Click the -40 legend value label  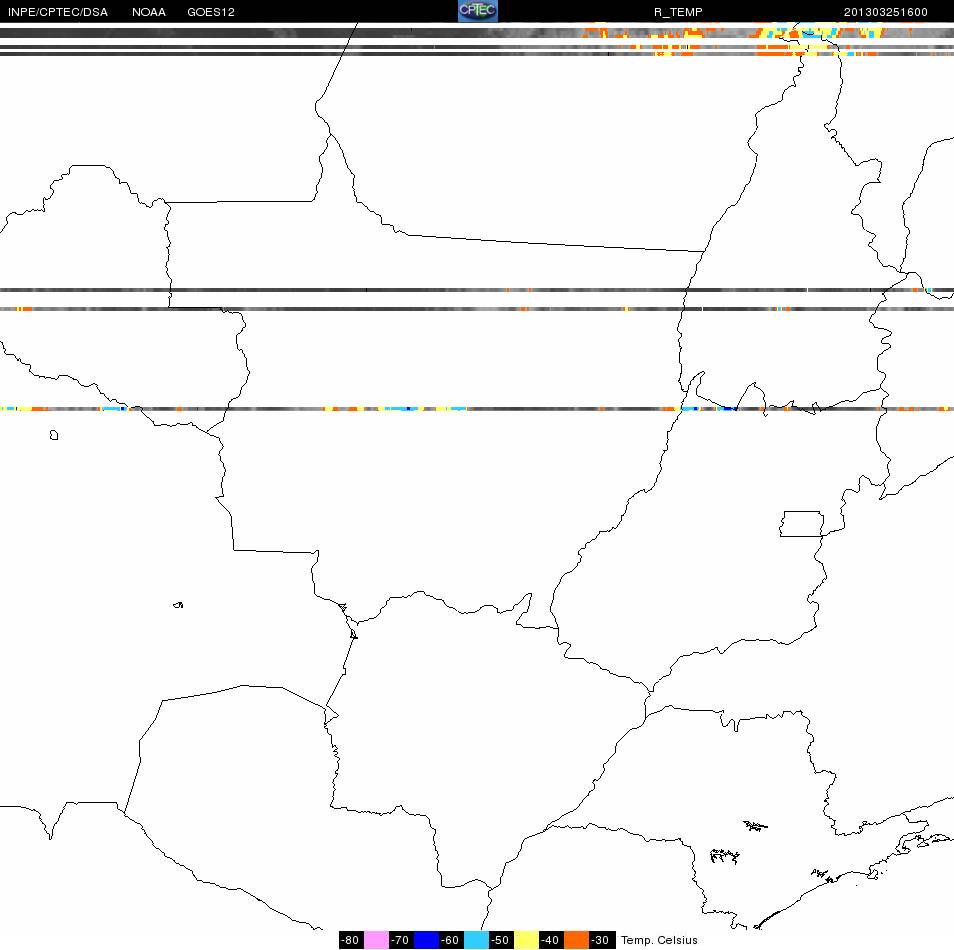point(550,940)
